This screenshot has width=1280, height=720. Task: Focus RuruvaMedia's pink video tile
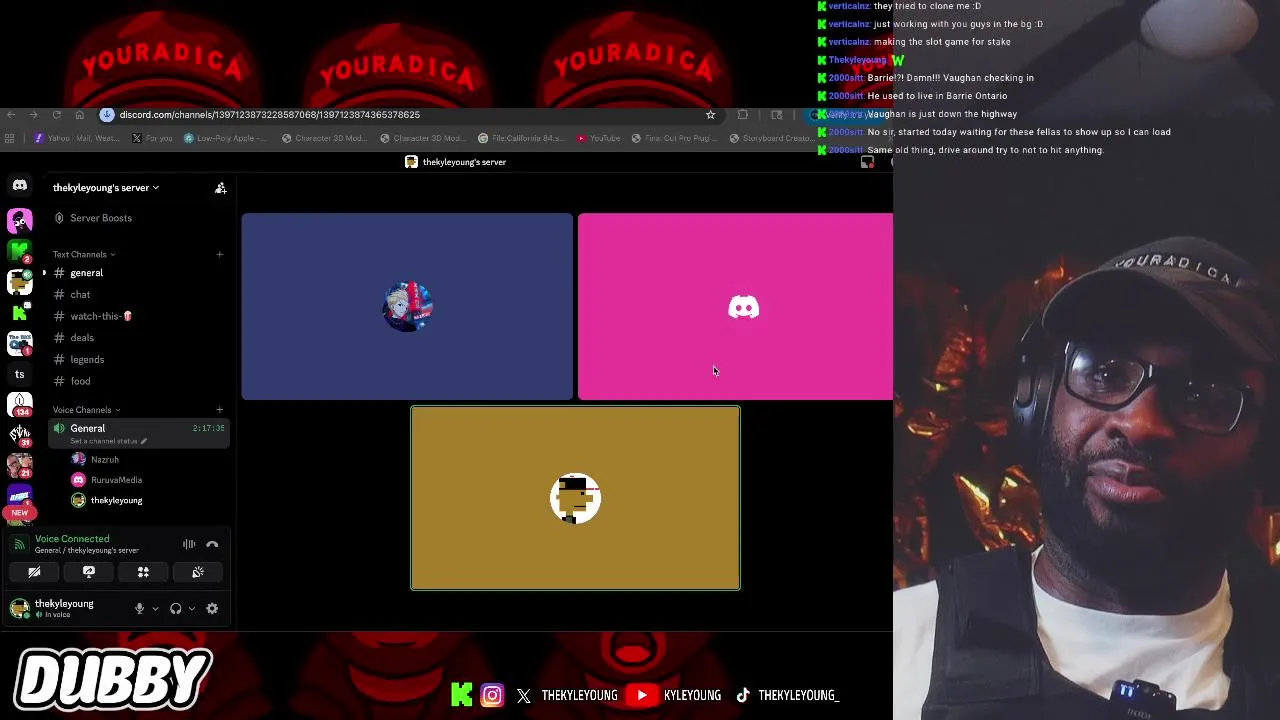tap(735, 306)
